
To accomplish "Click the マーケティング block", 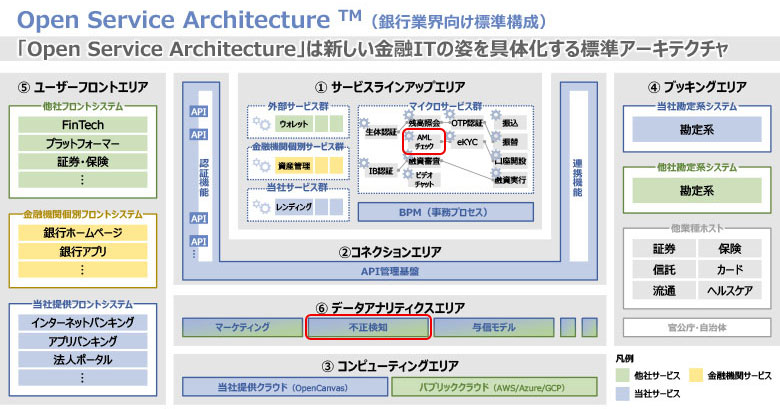I will tap(241, 326).
